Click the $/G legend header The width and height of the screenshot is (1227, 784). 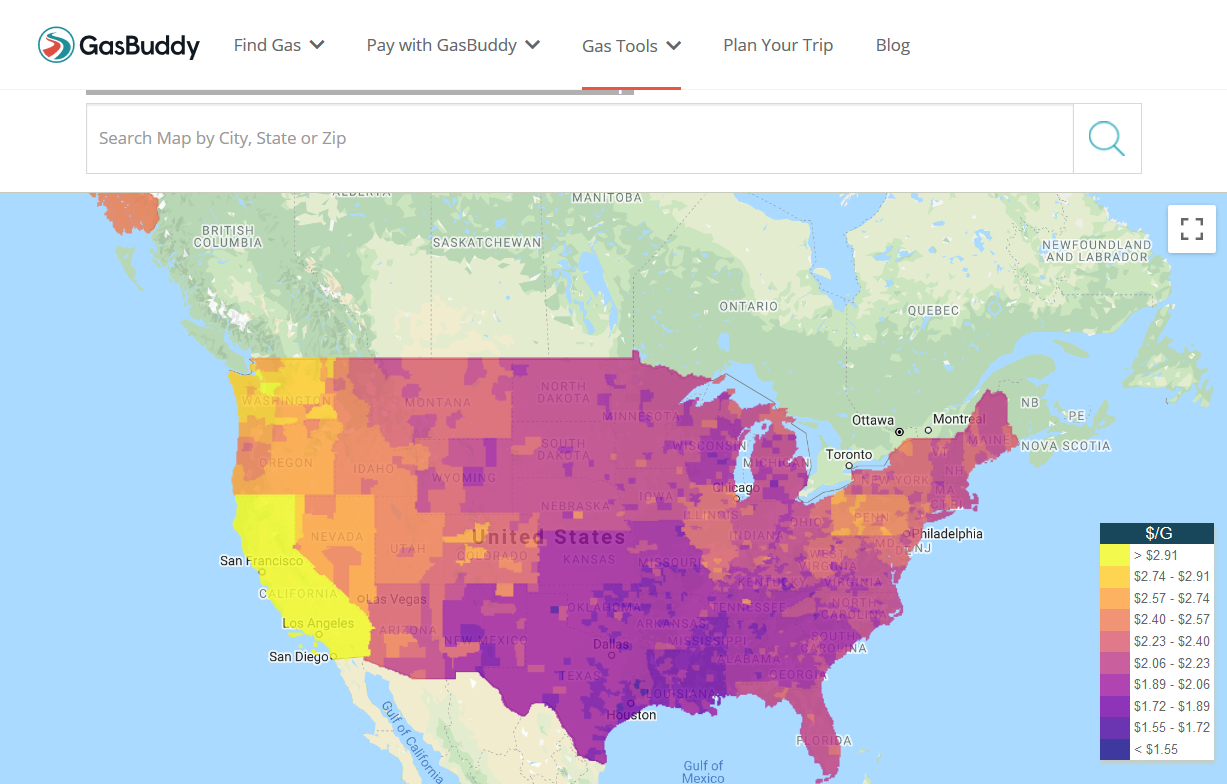pos(1157,534)
